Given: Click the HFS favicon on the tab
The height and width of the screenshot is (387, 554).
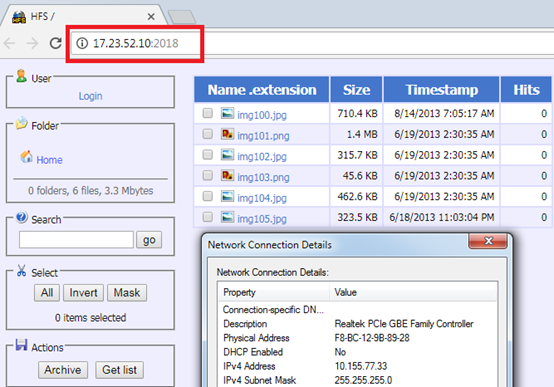Looking at the screenshot, I should pos(19,17).
